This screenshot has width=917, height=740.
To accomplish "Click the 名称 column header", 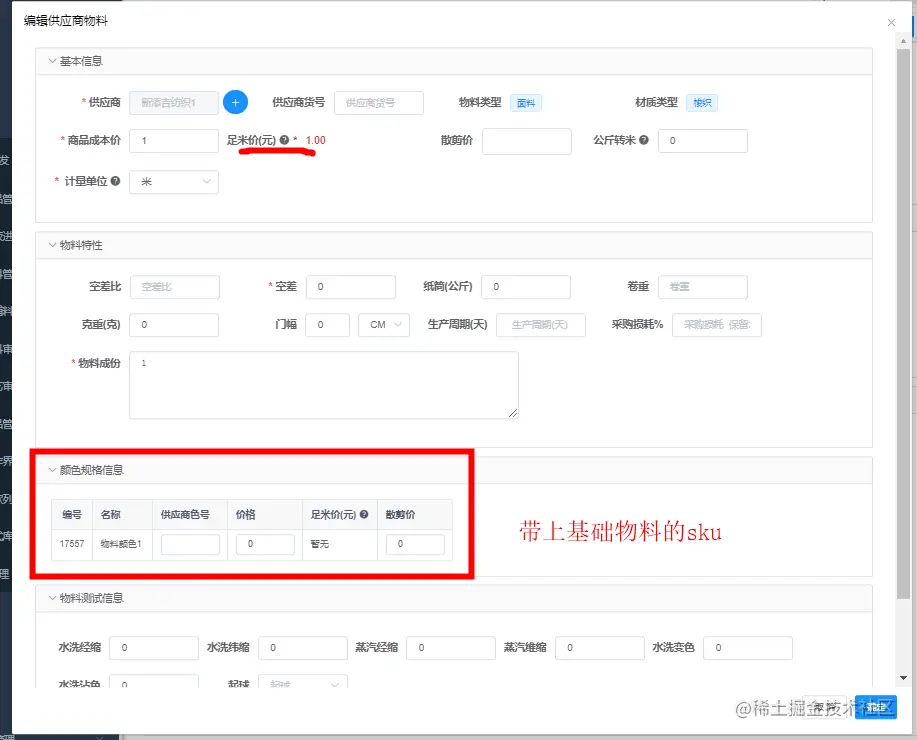I will (x=122, y=515).
